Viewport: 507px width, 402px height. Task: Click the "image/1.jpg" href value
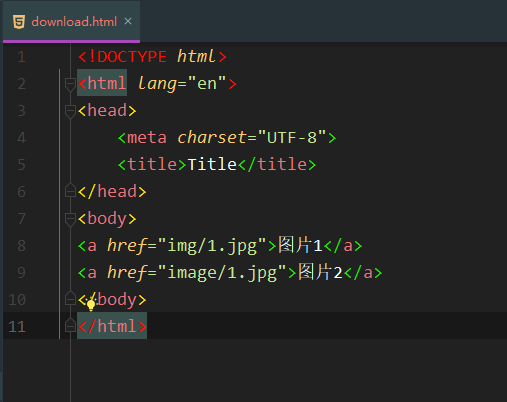(x=222, y=273)
